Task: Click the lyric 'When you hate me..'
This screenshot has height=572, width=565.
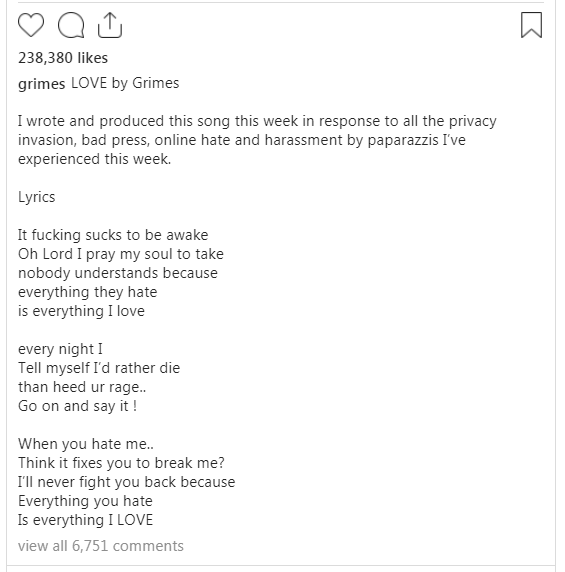Action: (86, 444)
